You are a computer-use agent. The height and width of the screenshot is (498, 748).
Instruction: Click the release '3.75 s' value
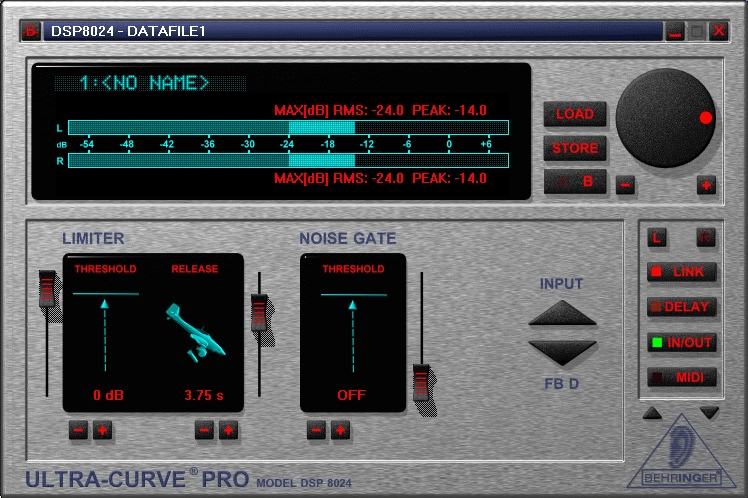204,395
